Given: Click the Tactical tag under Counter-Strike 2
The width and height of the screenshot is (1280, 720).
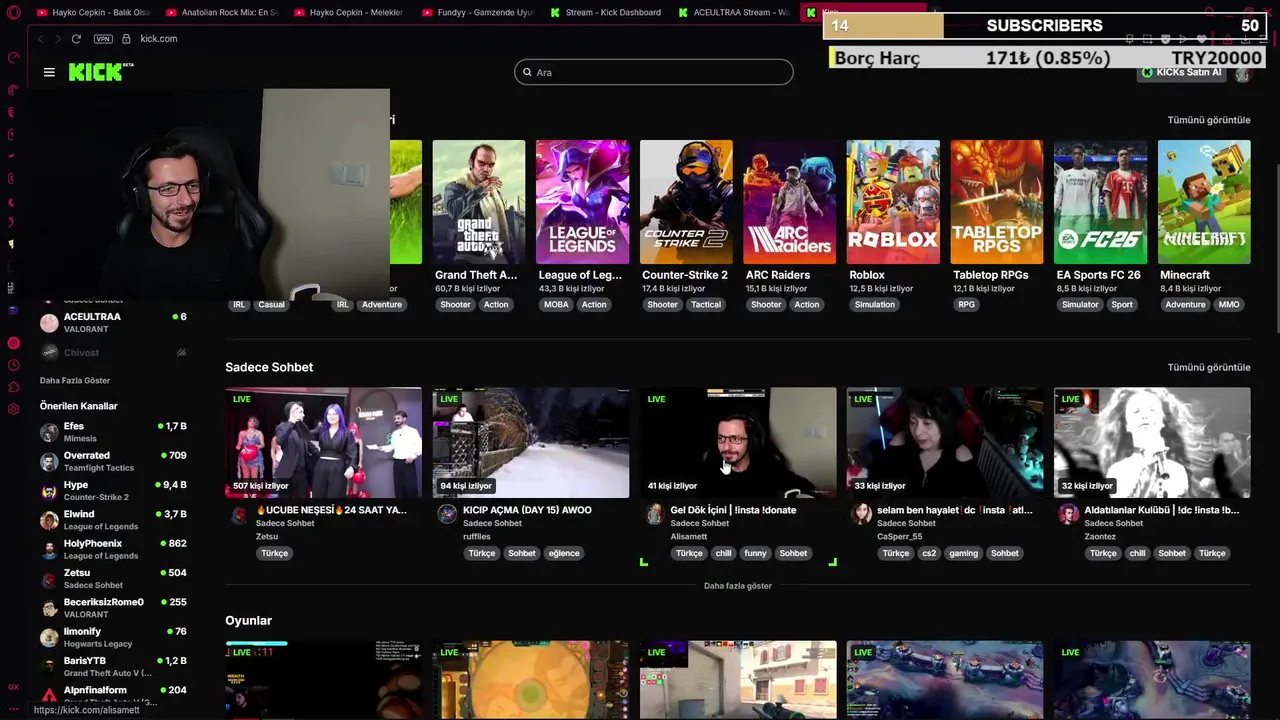Looking at the screenshot, I should click(x=706, y=304).
